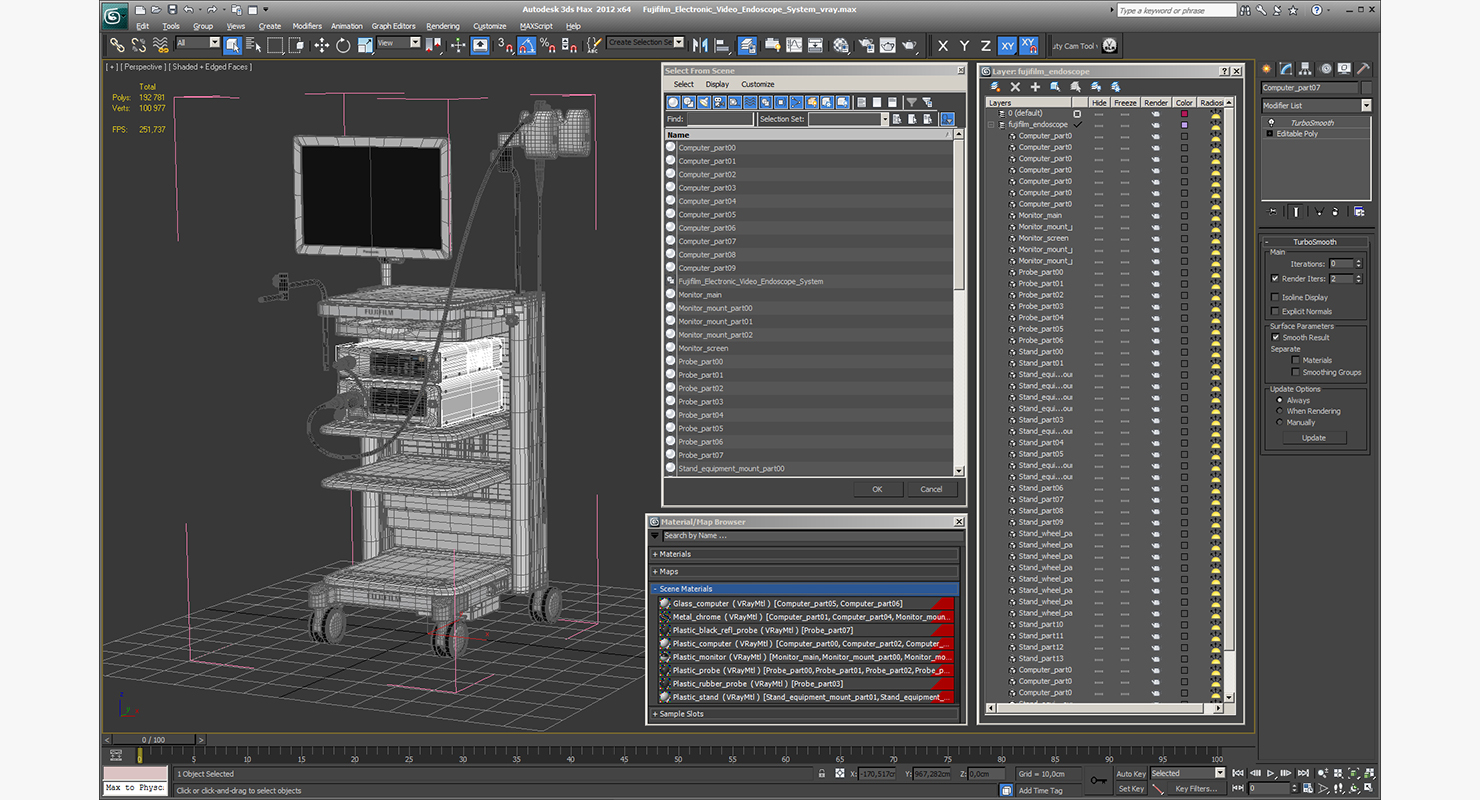Click OK in Select From Scene dialog
Screen dimensions: 1480x800
coord(877,489)
